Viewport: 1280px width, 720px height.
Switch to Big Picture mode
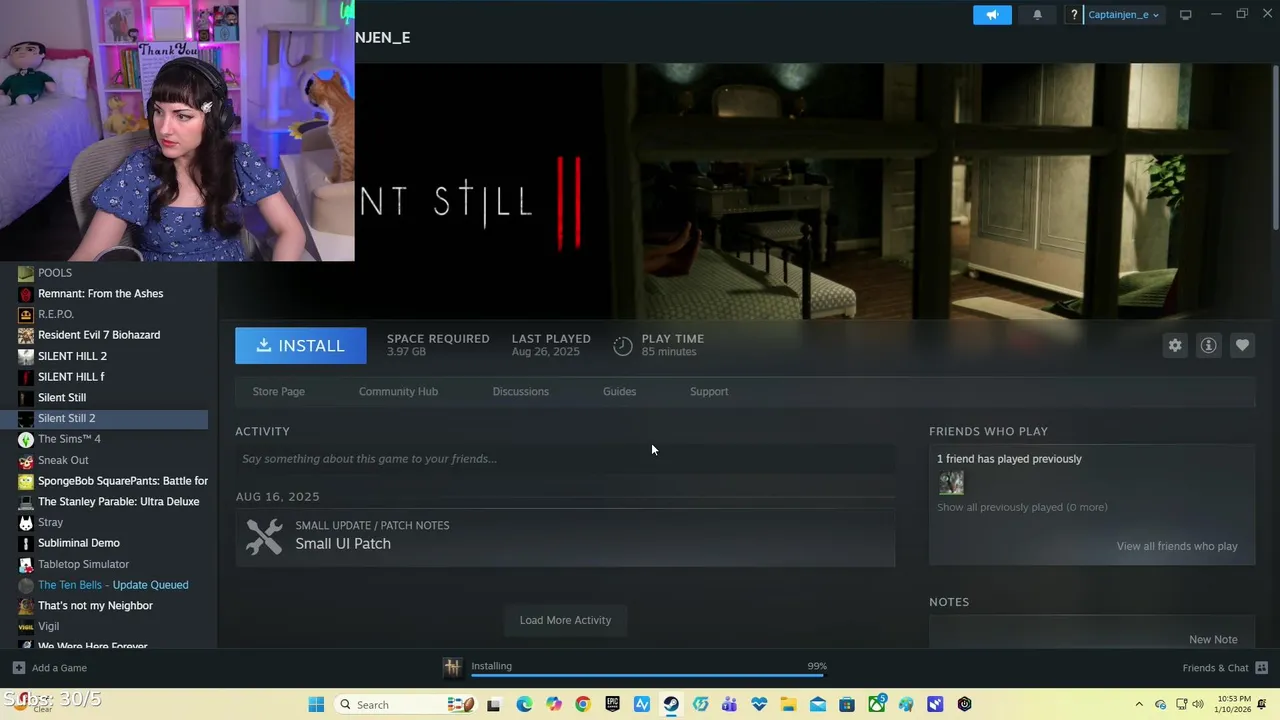pos(1186,15)
